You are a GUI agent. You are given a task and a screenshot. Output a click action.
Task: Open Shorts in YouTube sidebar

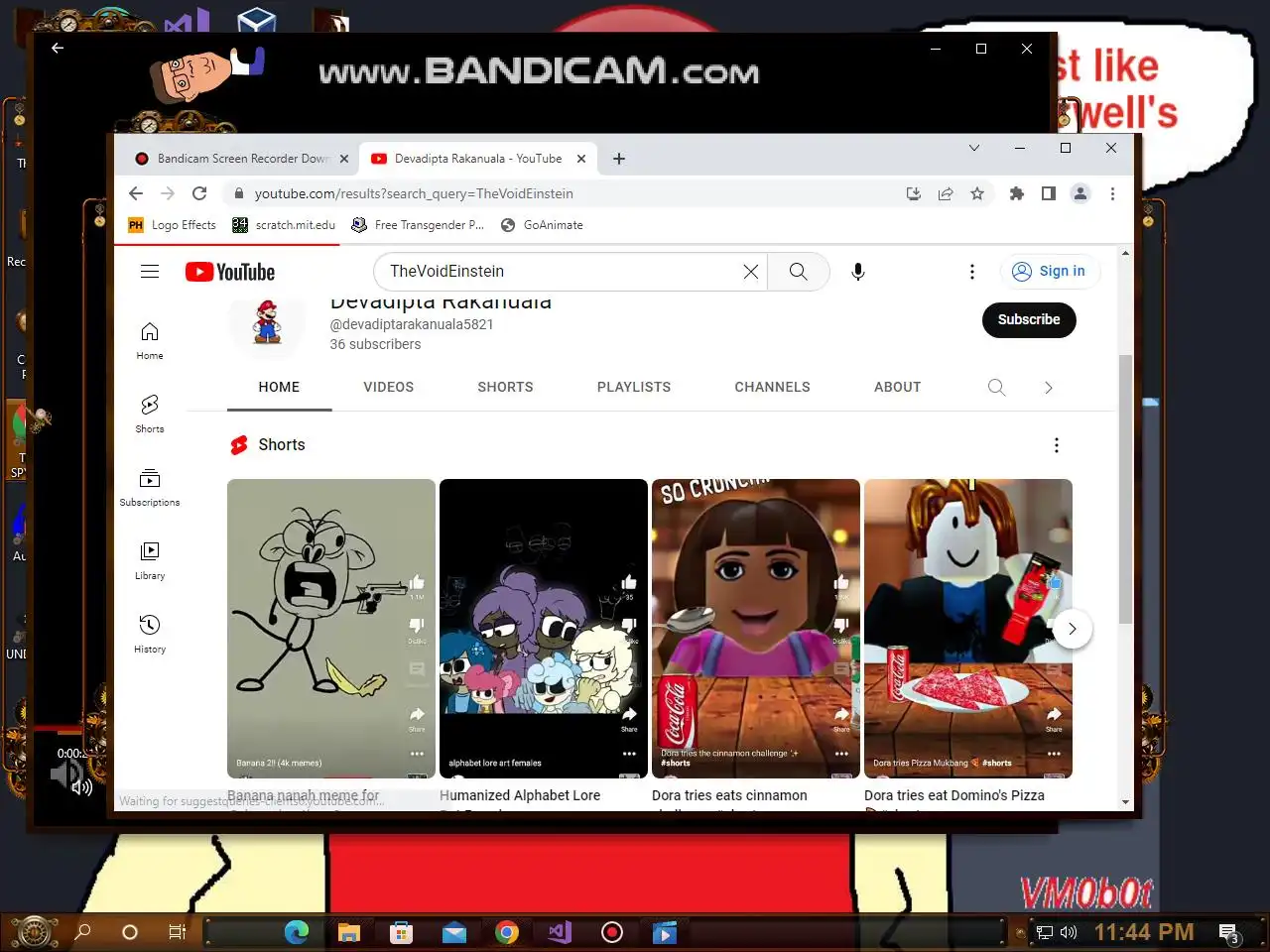(x=150, y=414)
